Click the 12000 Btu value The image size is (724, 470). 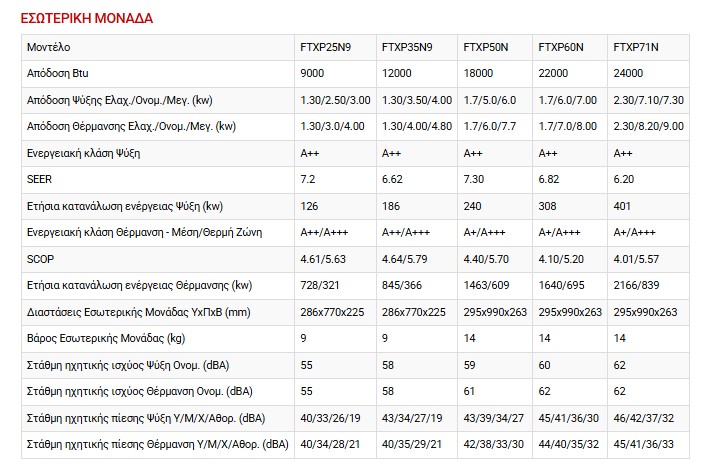click(397, 74)
